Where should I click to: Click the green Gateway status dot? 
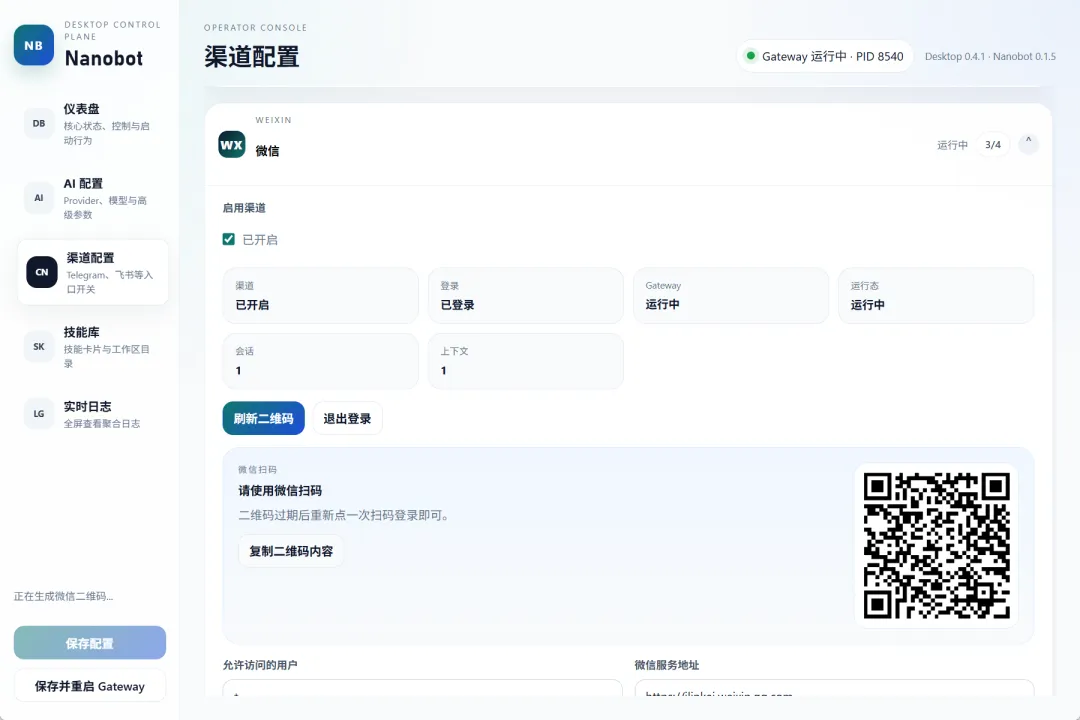(751, 56)
